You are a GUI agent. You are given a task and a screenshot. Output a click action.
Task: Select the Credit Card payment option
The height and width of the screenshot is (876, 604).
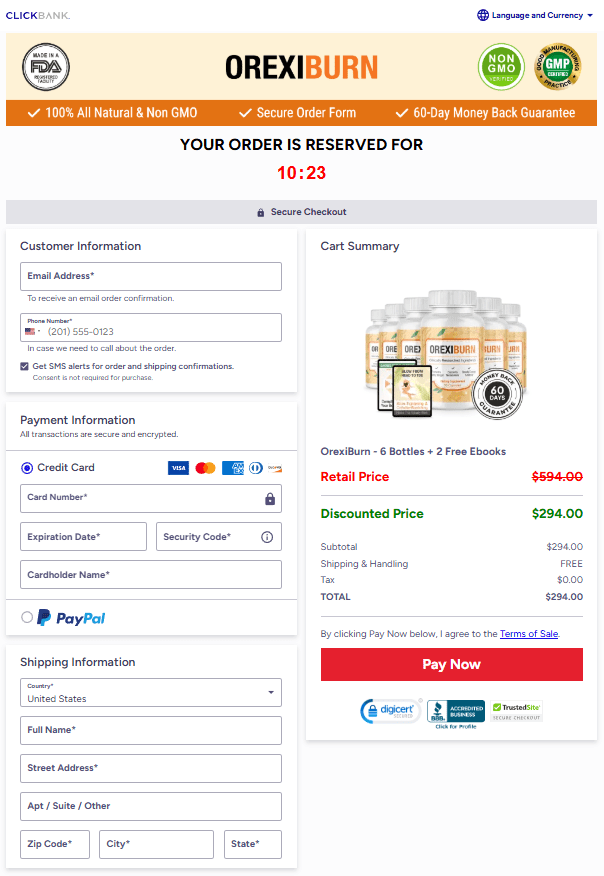pyautogui.click(x=27, y=468)
